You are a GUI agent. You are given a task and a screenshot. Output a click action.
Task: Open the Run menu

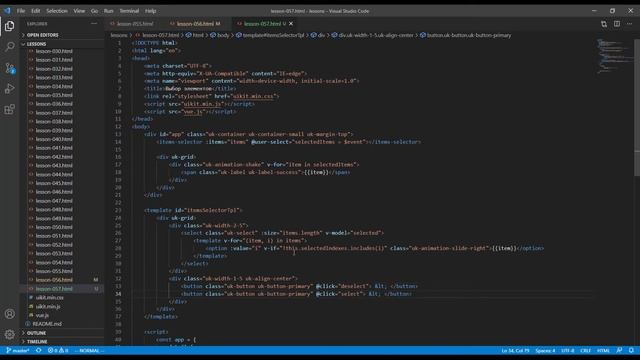click(109, 11)
